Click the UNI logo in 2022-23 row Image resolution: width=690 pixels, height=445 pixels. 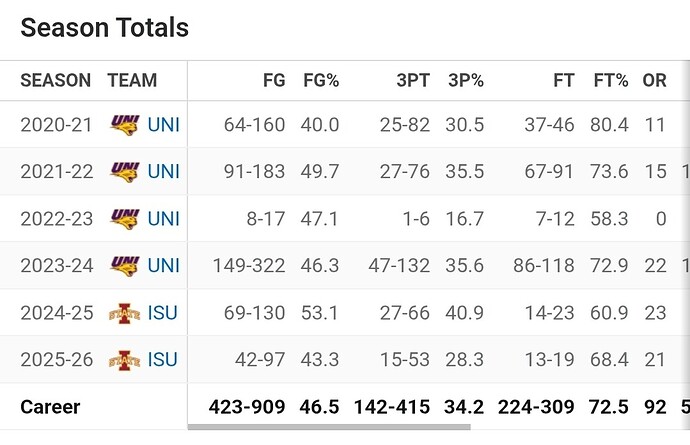click(124, 218)
